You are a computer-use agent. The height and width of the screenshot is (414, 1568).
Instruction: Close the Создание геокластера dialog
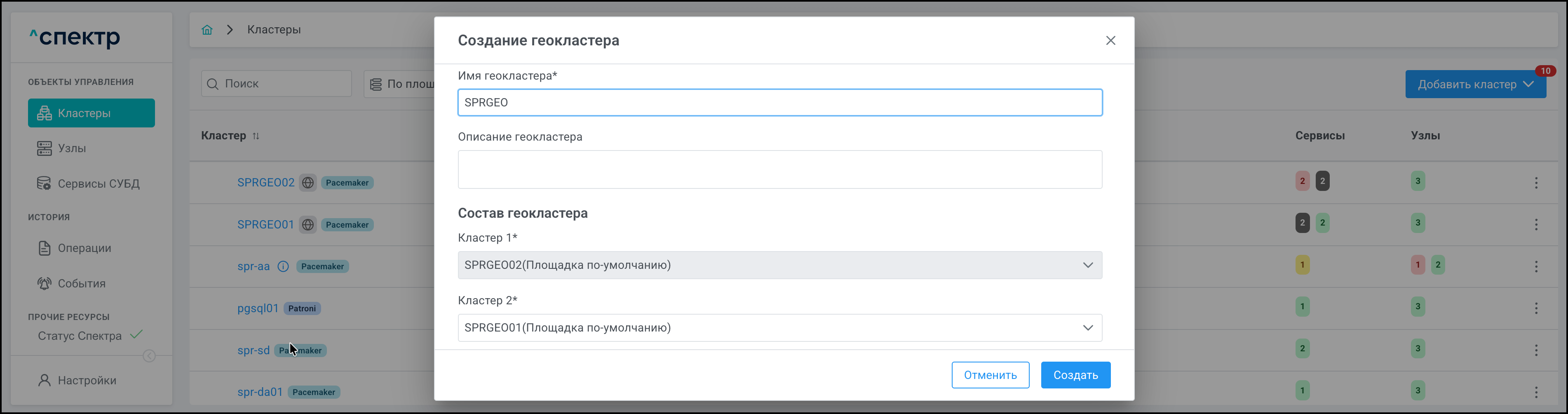coord(1110,41)
